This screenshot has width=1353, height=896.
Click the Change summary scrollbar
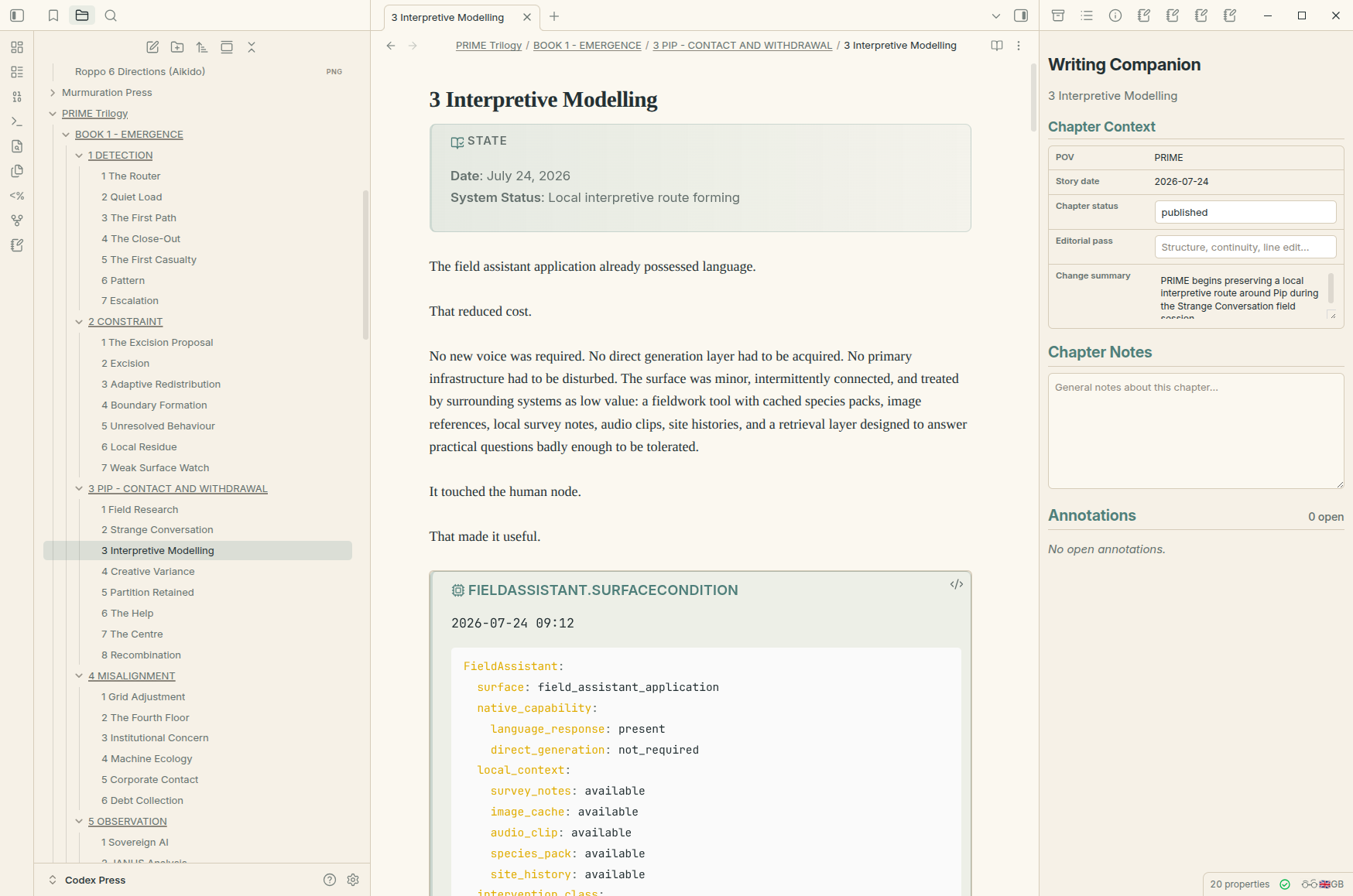[1331, 288]
